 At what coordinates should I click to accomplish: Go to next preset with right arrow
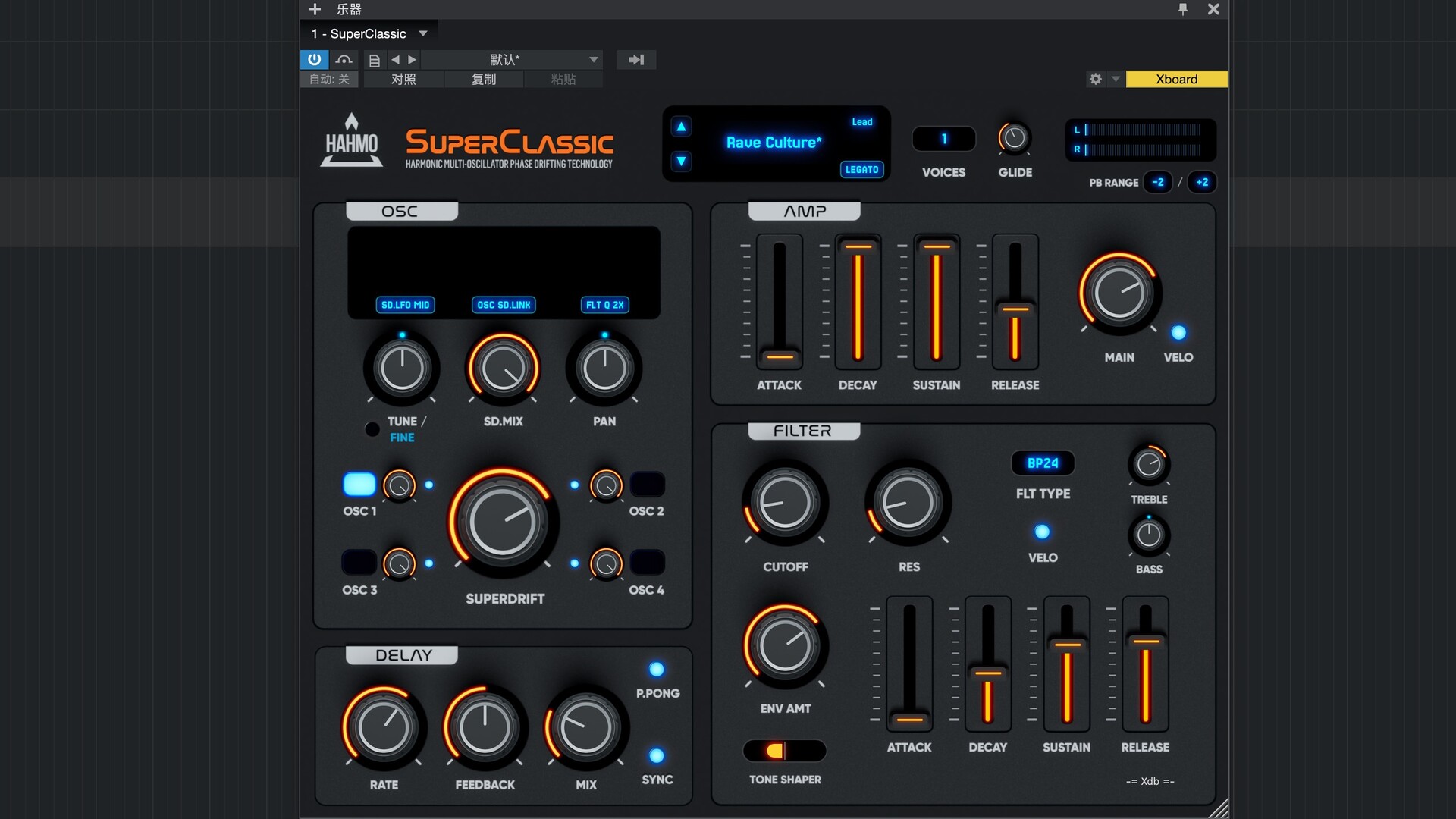coord(412,59)
